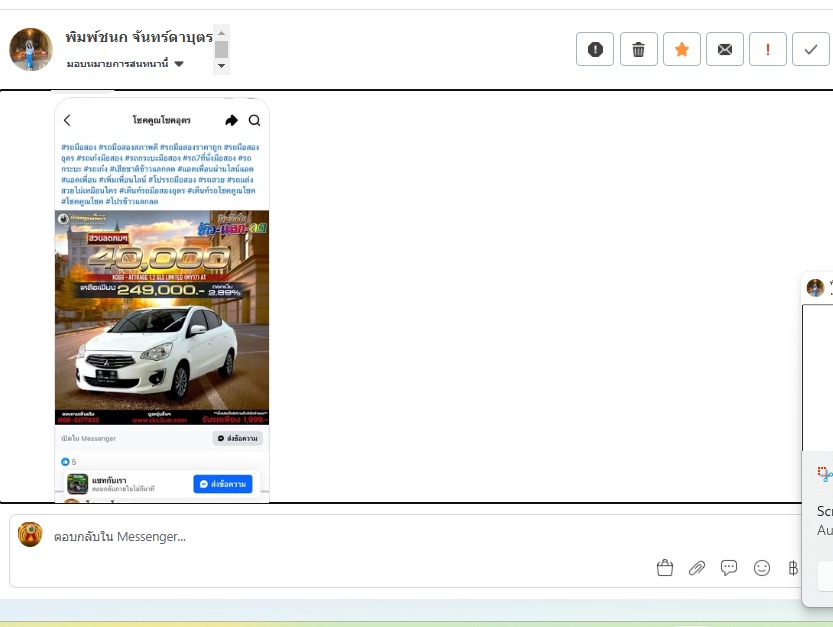Open shopping bag products icon in composer
This screenshot has height=627, width=833.
click(x=665, y=568)
